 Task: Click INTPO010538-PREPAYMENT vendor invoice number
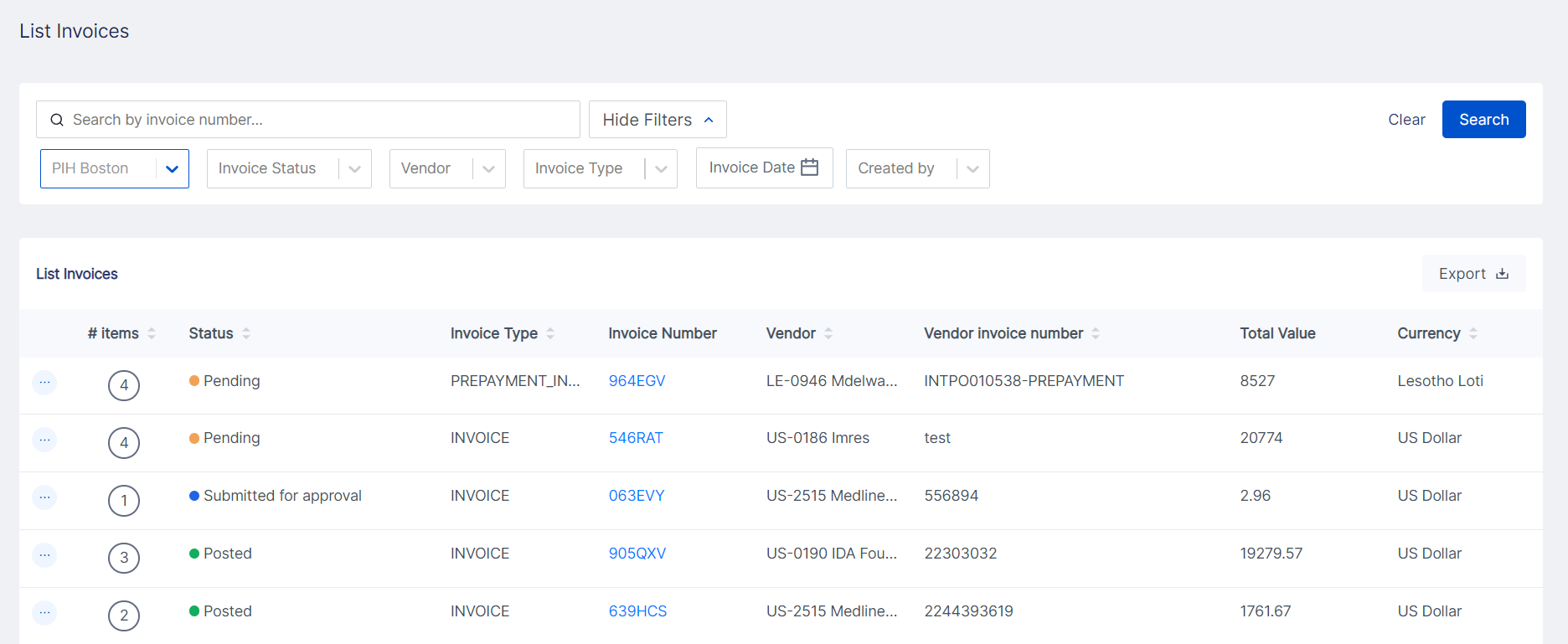pos(1024,381)
